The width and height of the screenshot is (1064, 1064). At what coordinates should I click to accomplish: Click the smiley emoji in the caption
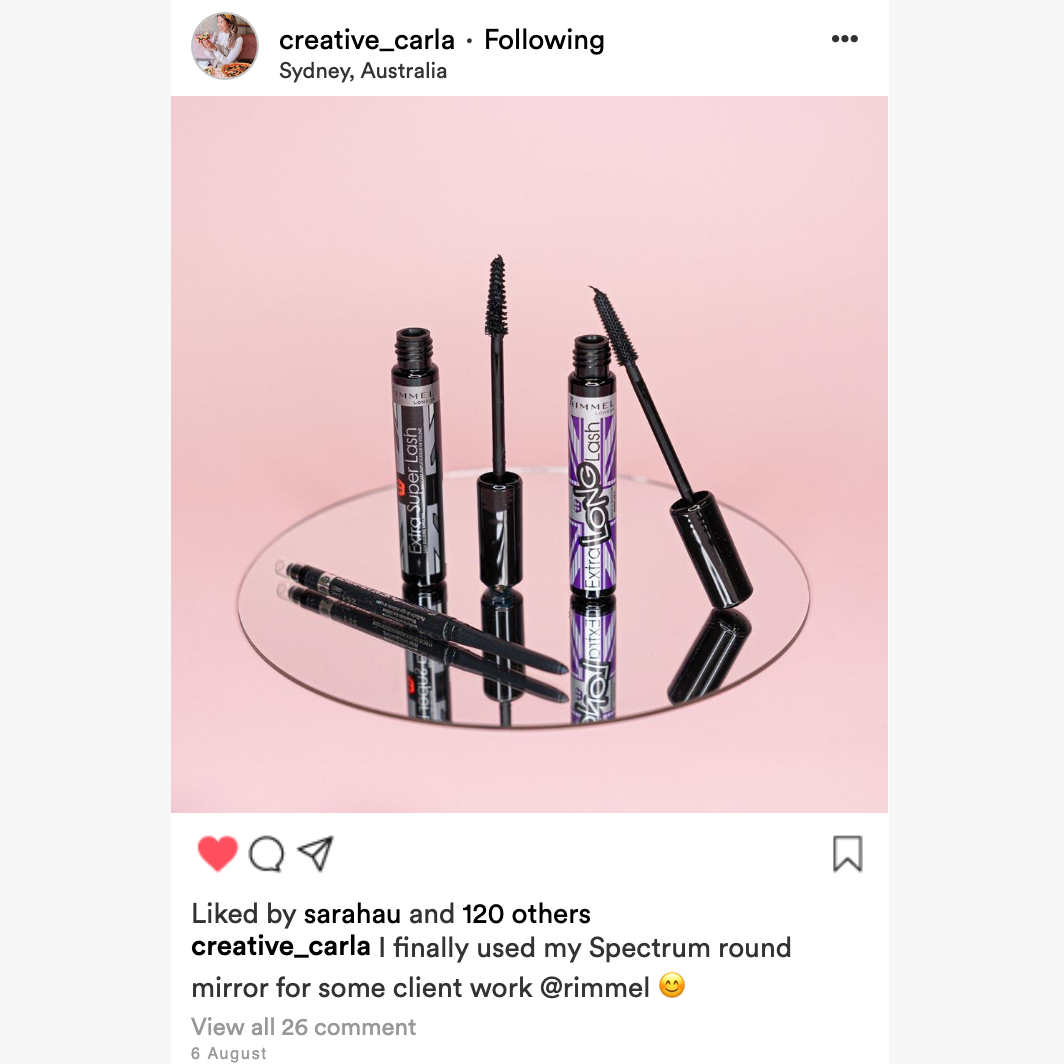(672, 985)
